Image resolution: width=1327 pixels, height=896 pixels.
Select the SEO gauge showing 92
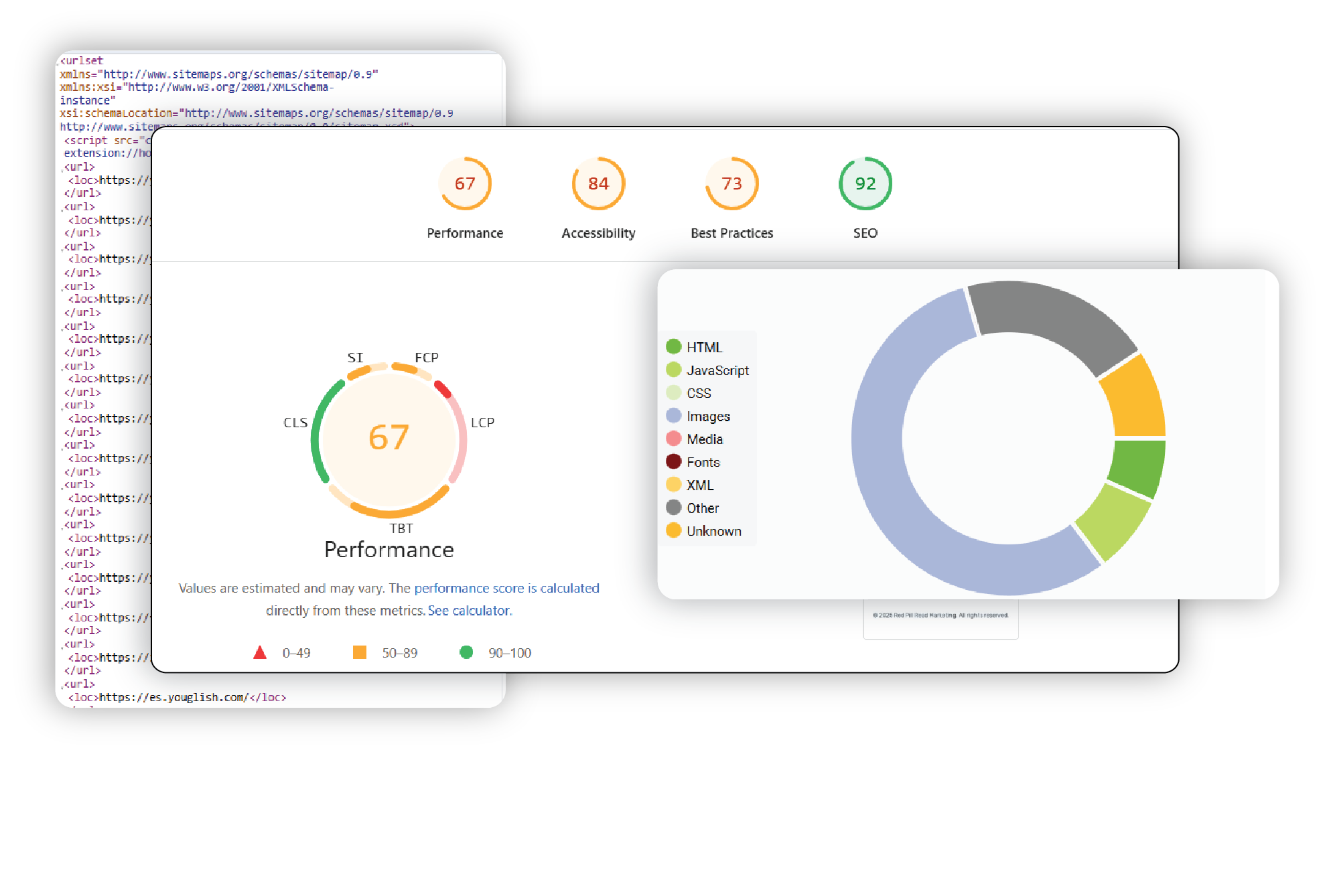[865, 183]
